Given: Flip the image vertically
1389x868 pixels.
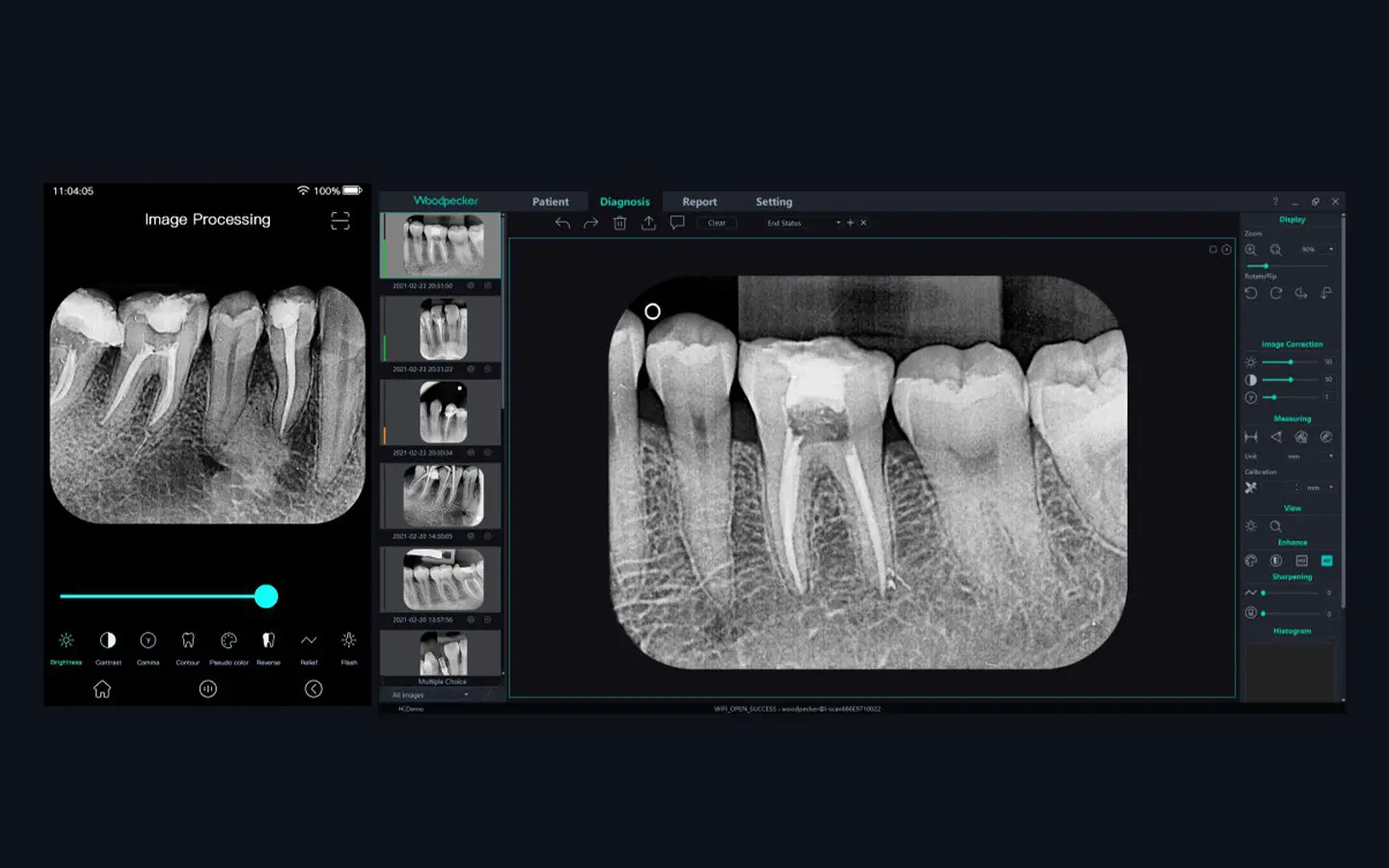Looking at the screenshot, I should [1326, 293].
